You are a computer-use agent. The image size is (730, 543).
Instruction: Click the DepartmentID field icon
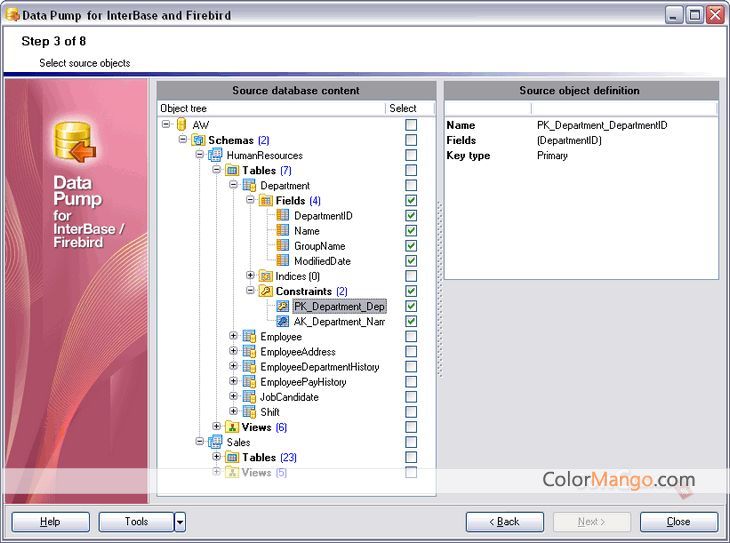point(283,215)
